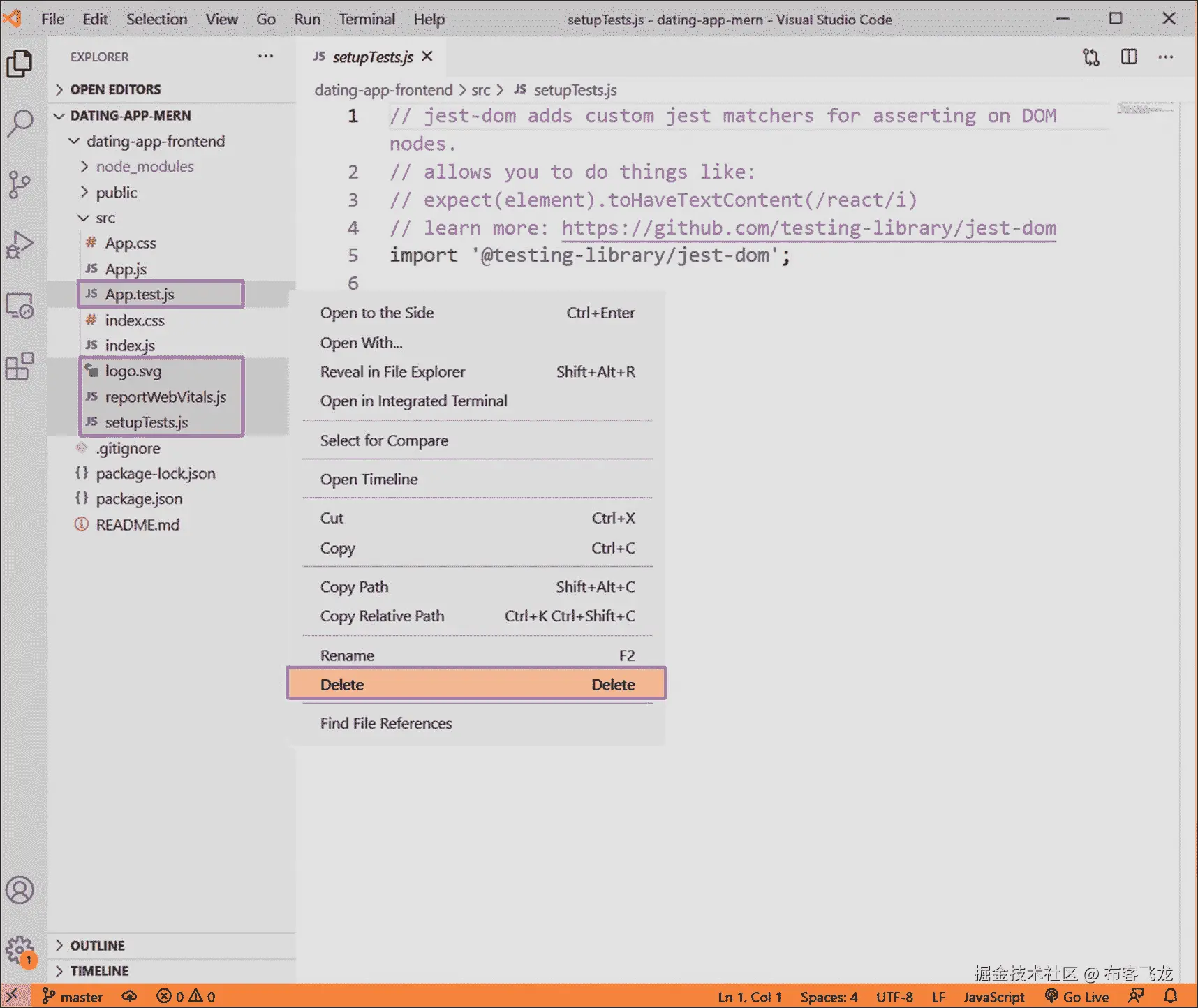This screenshot has height=1008, width=1198.
Task: Click the master branch in status bar
Action: [73, 996]
